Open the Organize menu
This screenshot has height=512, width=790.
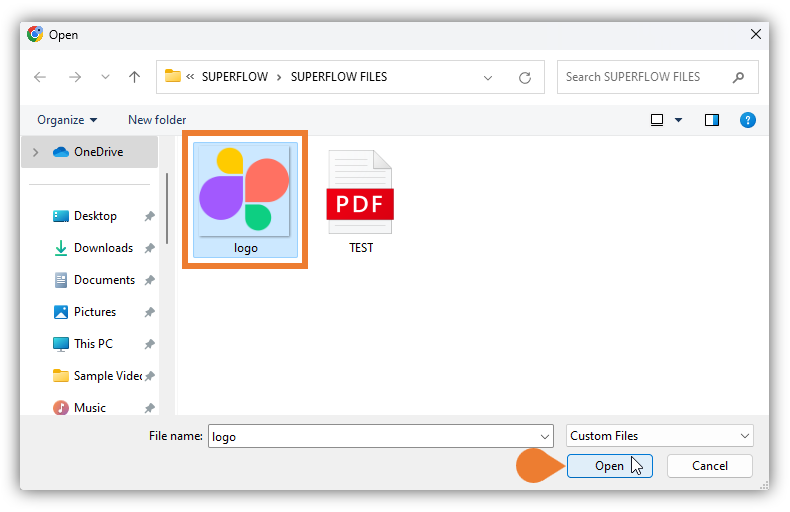pos(67,120)
